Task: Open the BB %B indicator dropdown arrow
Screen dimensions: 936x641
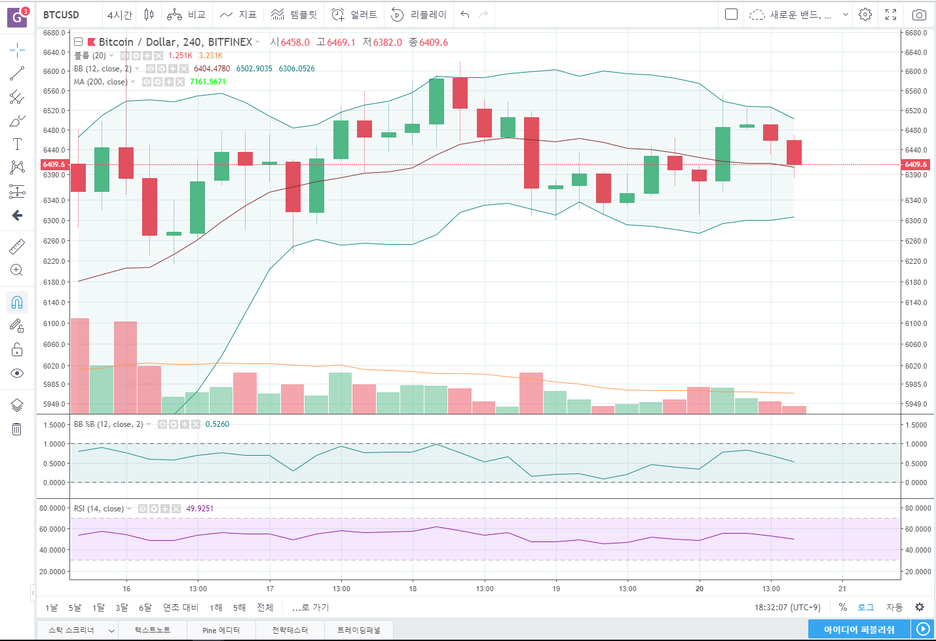Action: click(149, 424)
